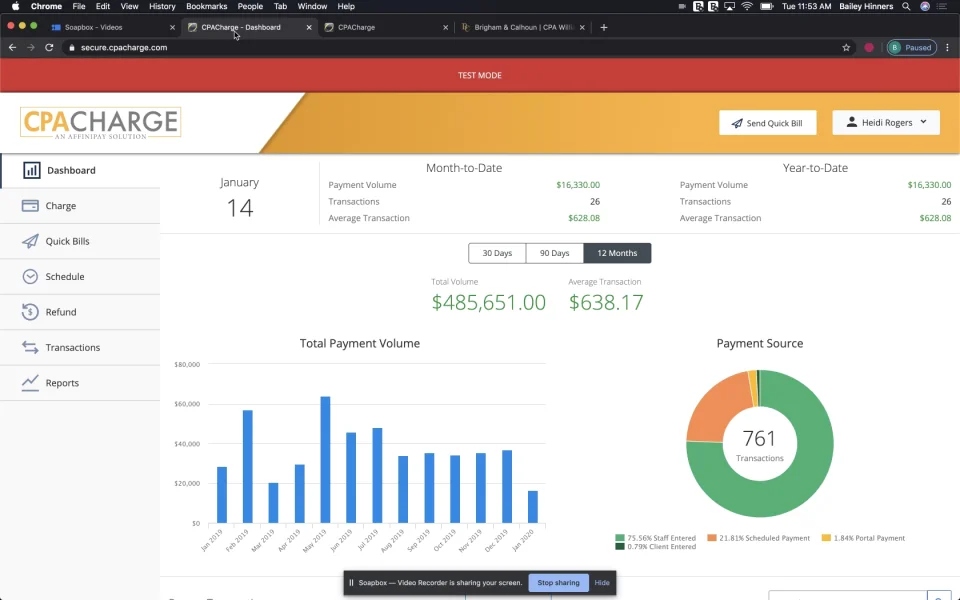
Task: Click the battery status icon
Action: 767,6
